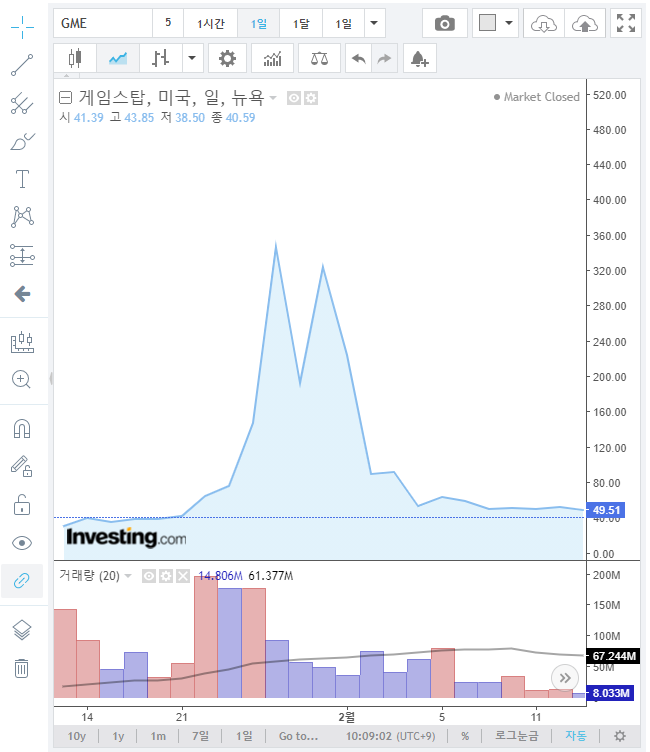Viewport: 650px width, 752px height.
Task: Open compare symbols scales icon
Action: pyautogui.click(x=319, y=59)
